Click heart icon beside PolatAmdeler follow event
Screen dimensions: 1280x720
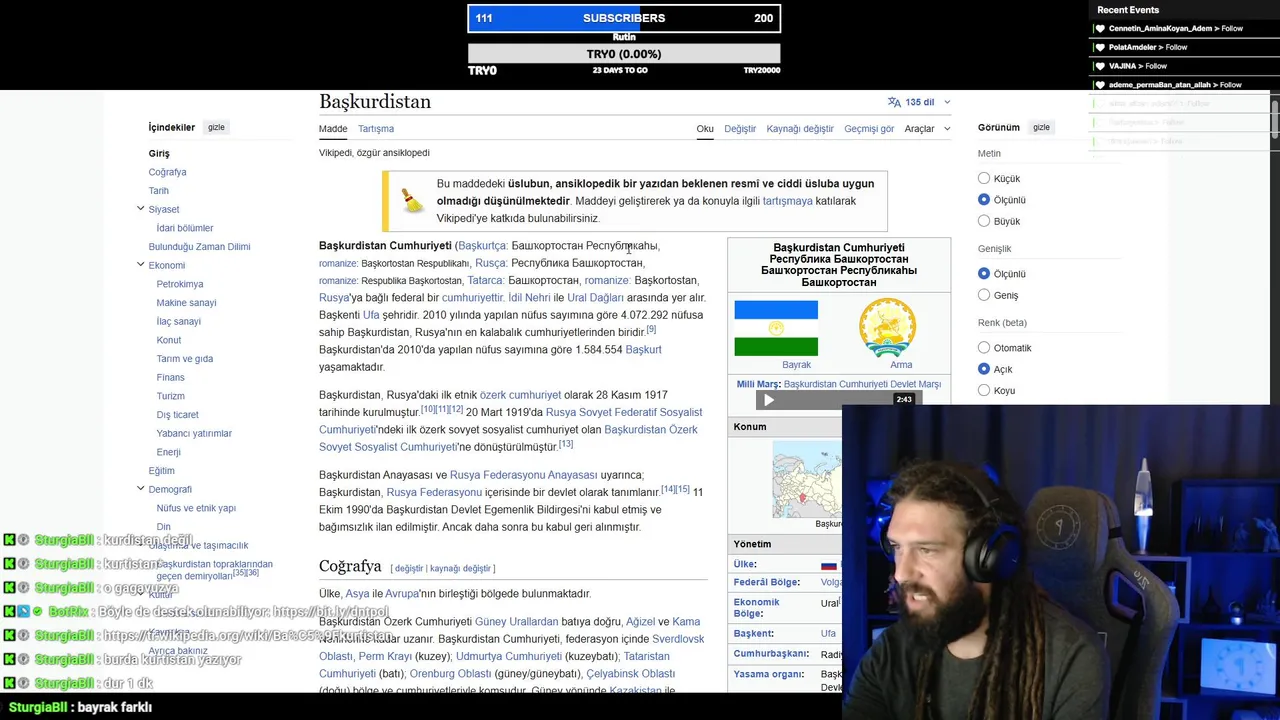pos(1100,47)
